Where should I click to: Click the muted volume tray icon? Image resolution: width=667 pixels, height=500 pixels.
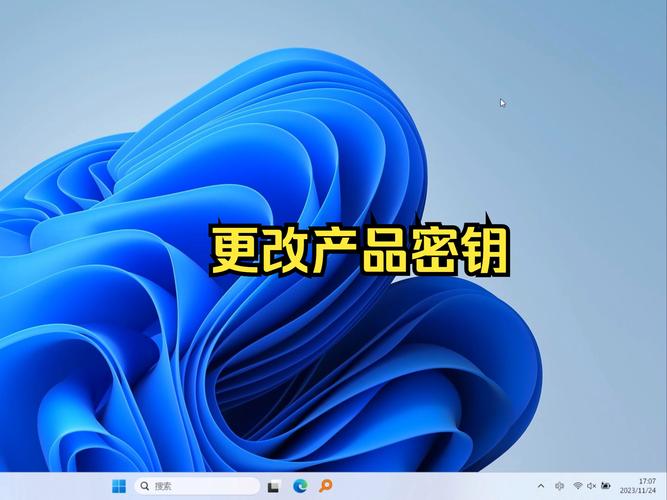tap(591, 486)
